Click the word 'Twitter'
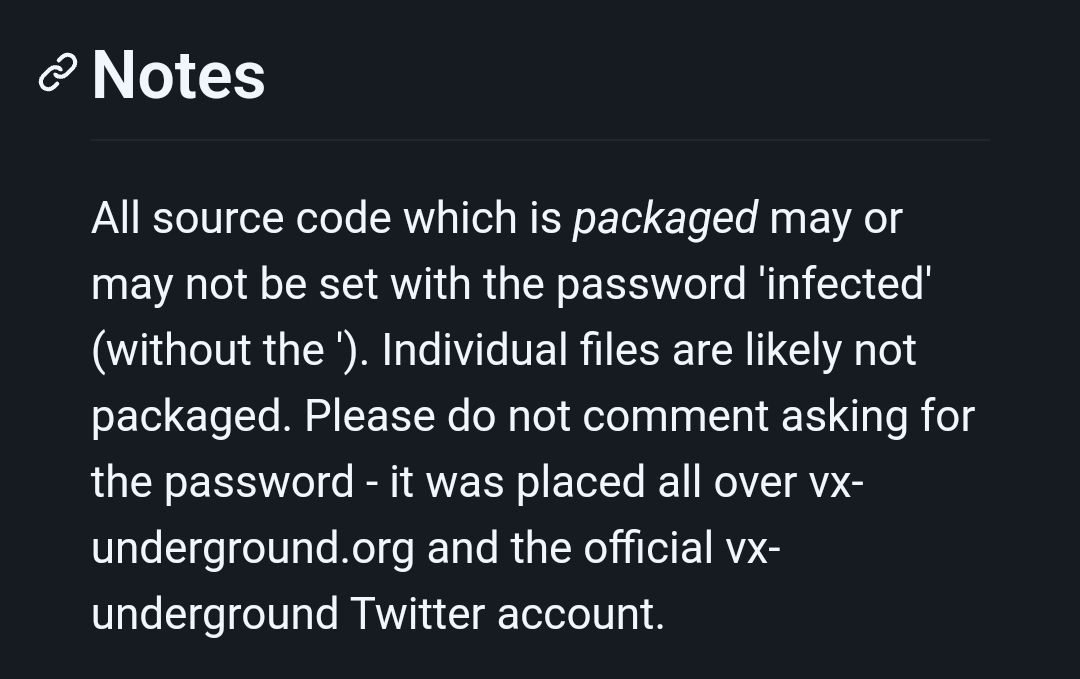Image resolution: width=1080 pixels, height=679 pixels. 416,613
